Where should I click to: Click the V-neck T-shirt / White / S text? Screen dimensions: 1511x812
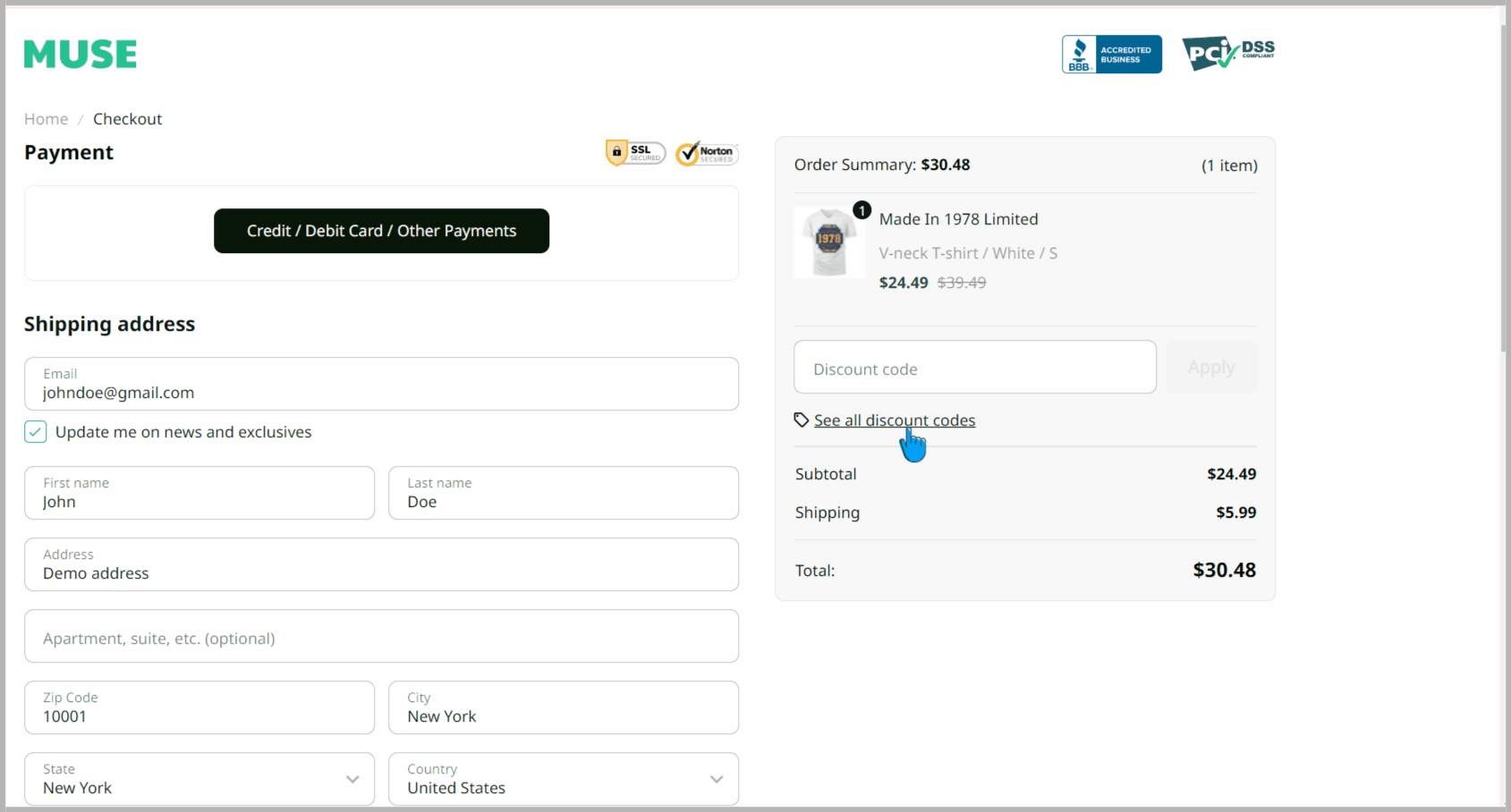tap(968, 253)
